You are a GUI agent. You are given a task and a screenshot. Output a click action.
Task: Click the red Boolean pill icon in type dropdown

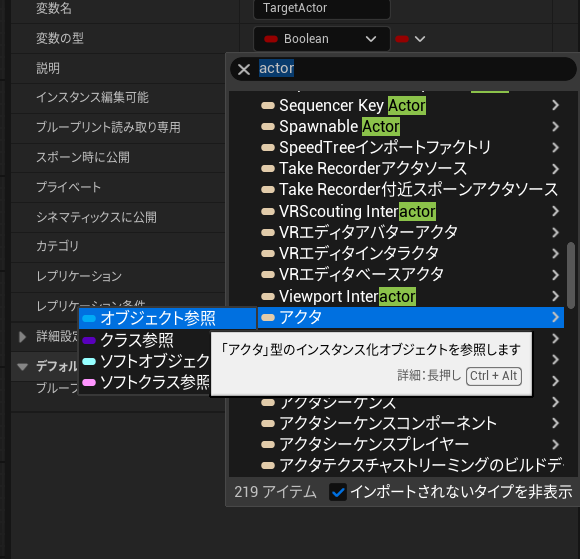pos(271,39)
